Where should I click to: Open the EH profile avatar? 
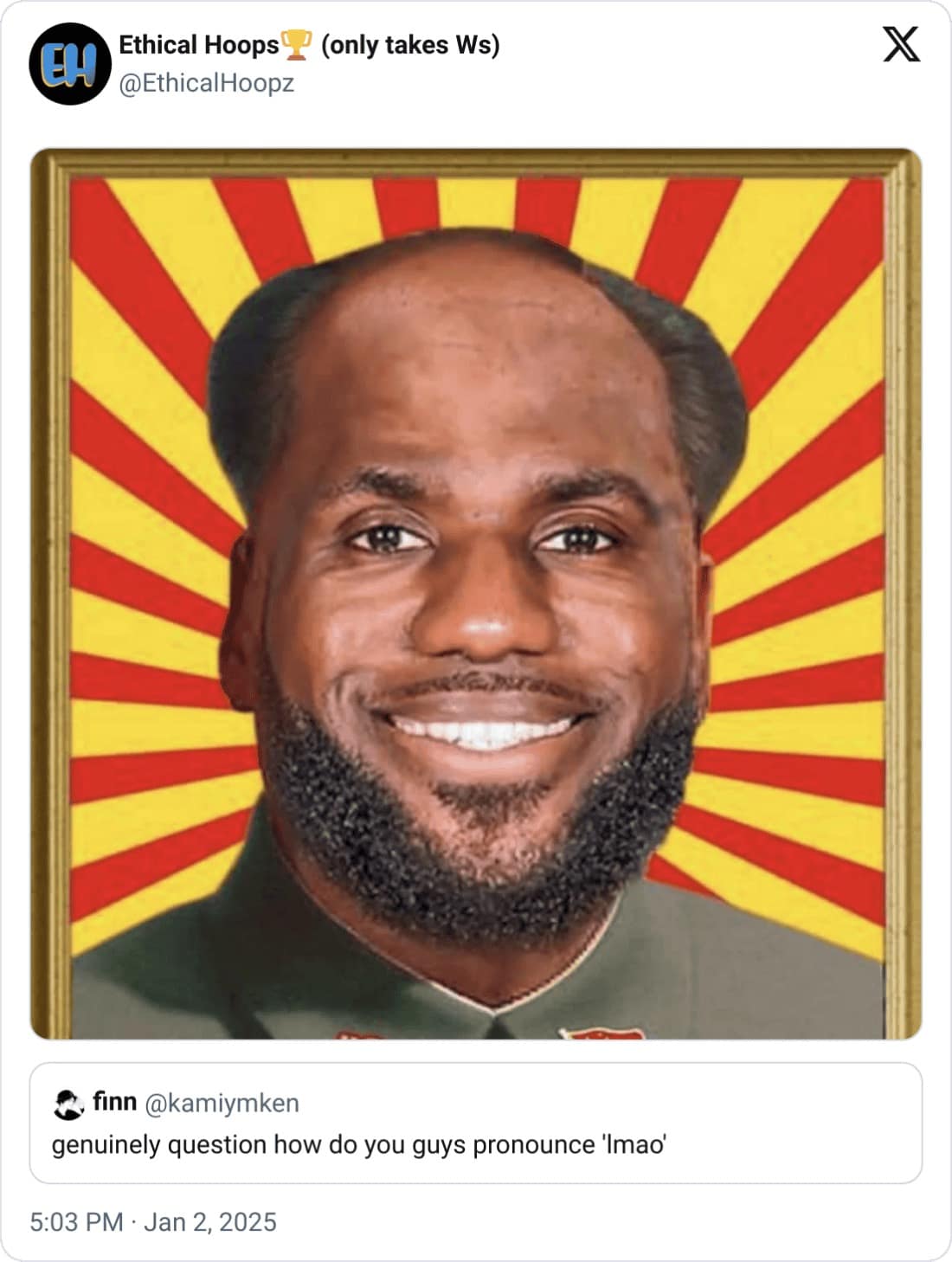[x=70, y=65]
